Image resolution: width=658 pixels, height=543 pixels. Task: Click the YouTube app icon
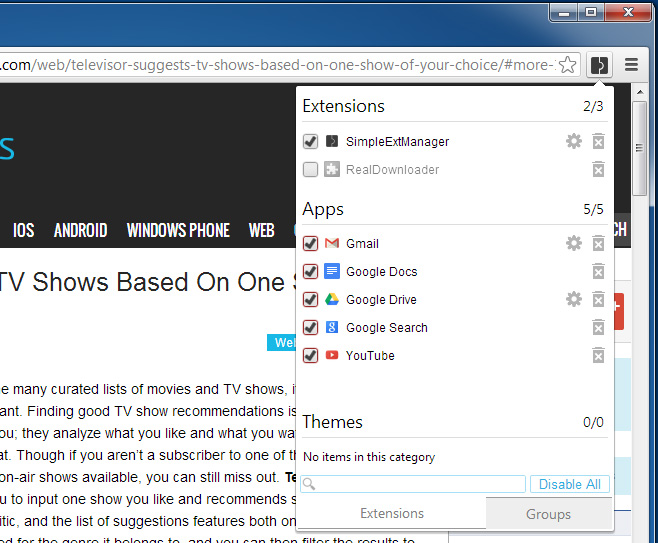tap(332, 355)
